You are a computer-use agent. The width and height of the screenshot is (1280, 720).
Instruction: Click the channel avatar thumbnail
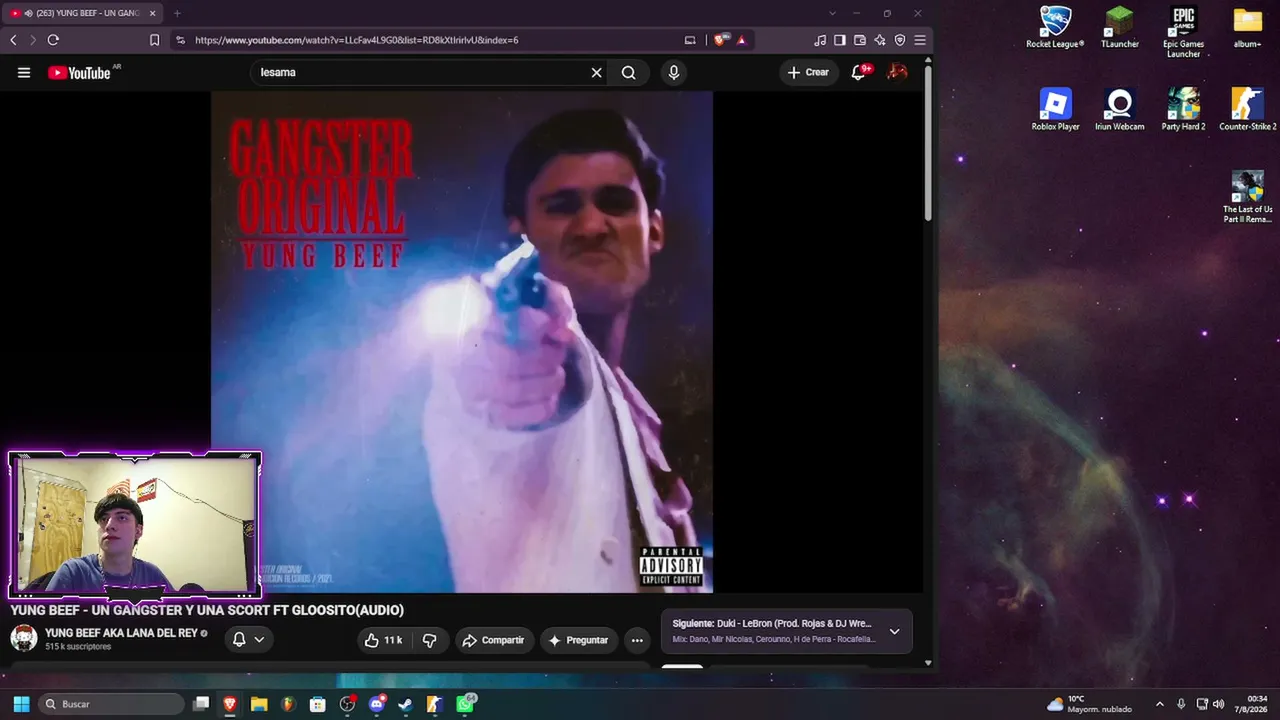click(24, 638)
